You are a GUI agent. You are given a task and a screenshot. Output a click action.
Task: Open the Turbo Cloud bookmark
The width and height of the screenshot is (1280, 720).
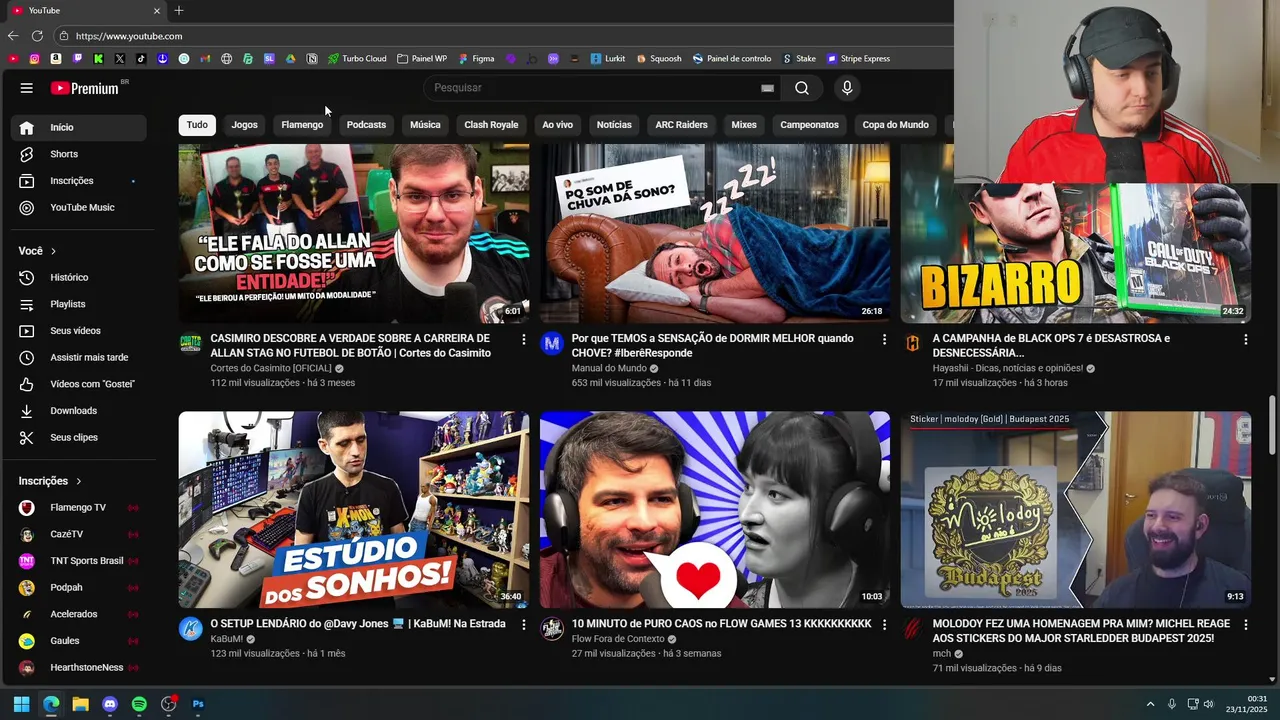(357, 59)
